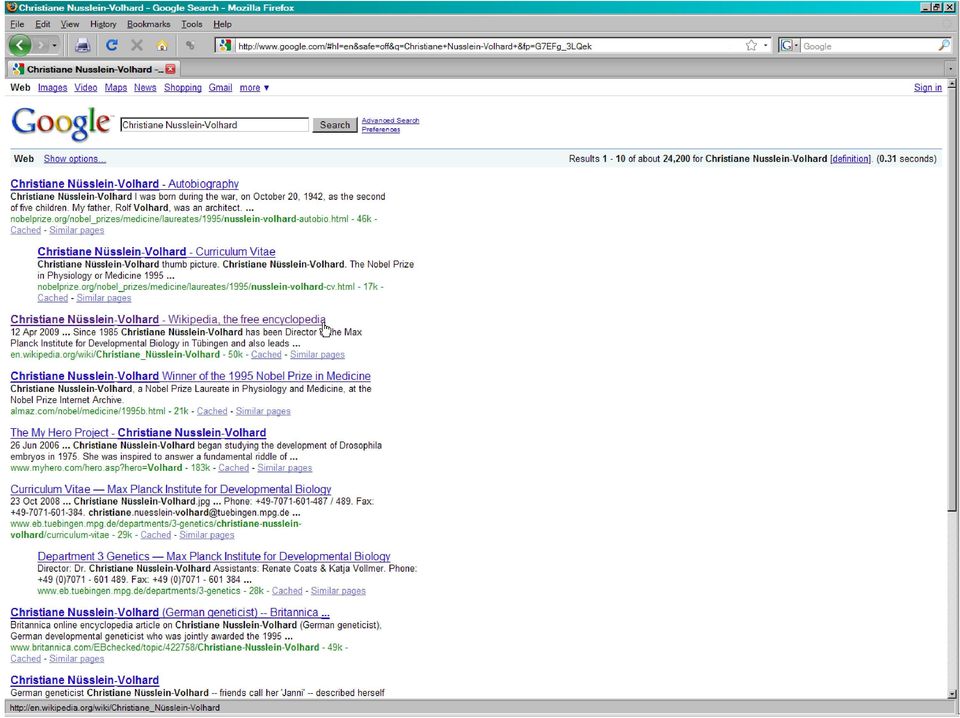Screen dimensions: 960x718
Task: Click the vertical scrollbar thumb
Action: click(951, 300)
